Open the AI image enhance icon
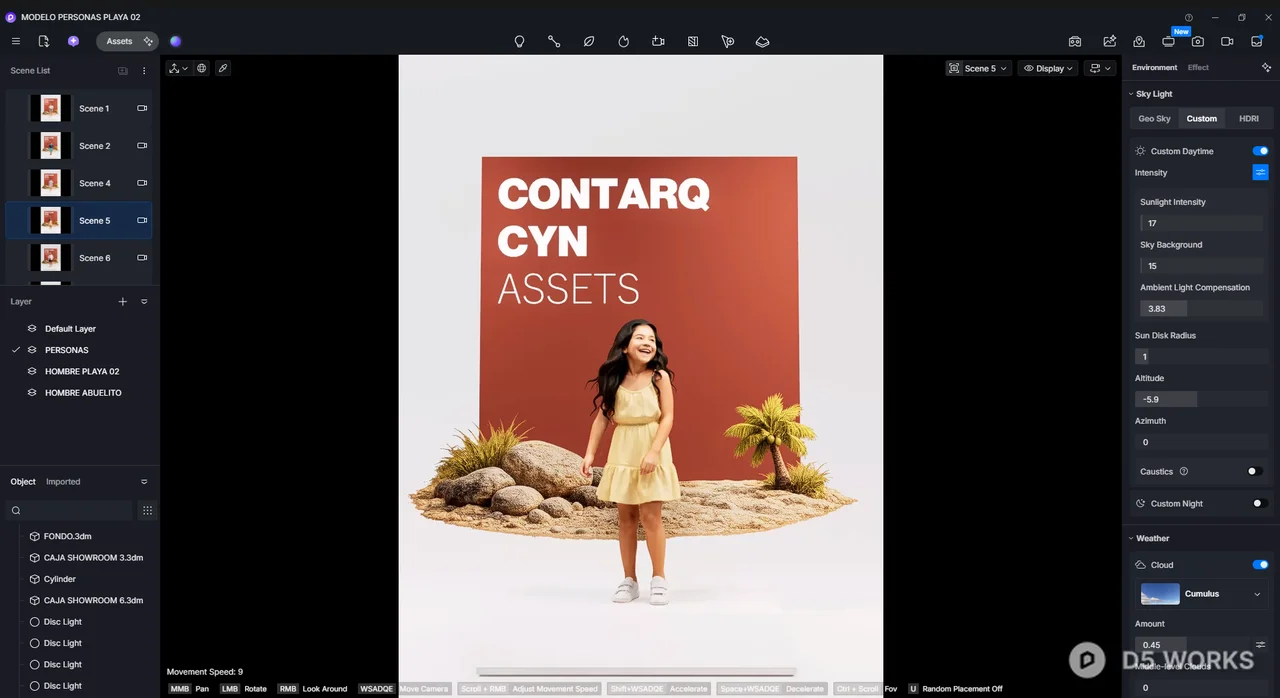The height and width of the screenshot is (698, 1280). click(x=1110, y=41)
